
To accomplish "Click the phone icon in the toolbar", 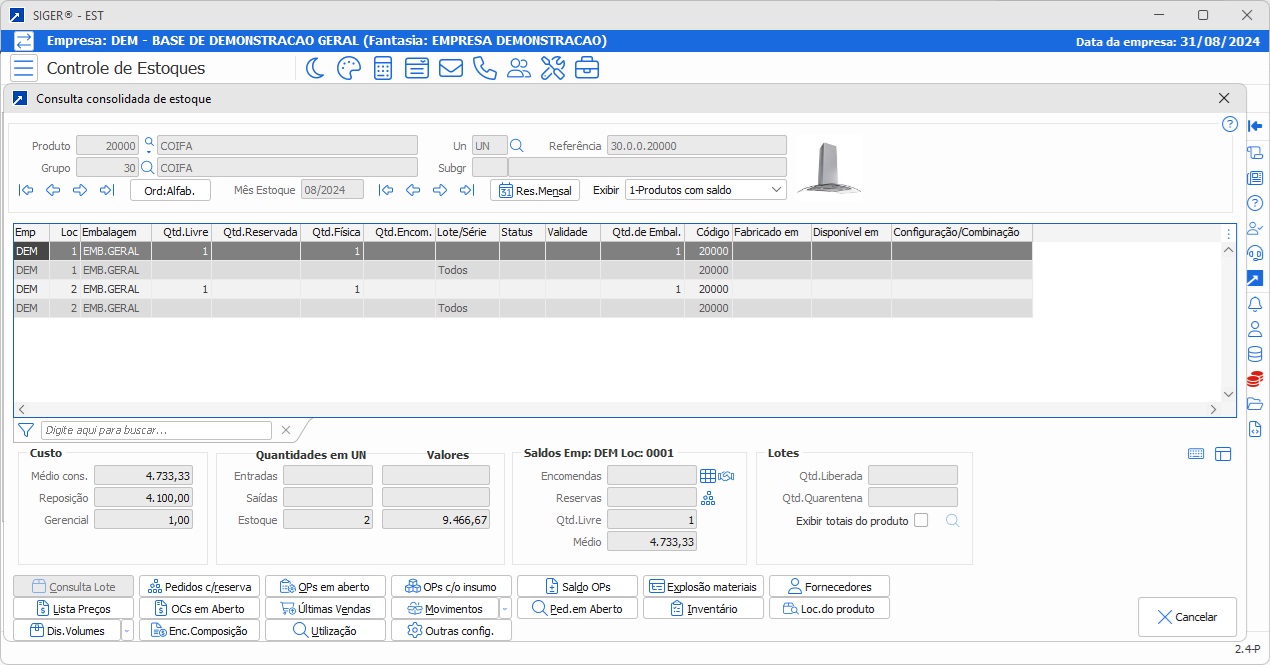I will pos(484,68).
